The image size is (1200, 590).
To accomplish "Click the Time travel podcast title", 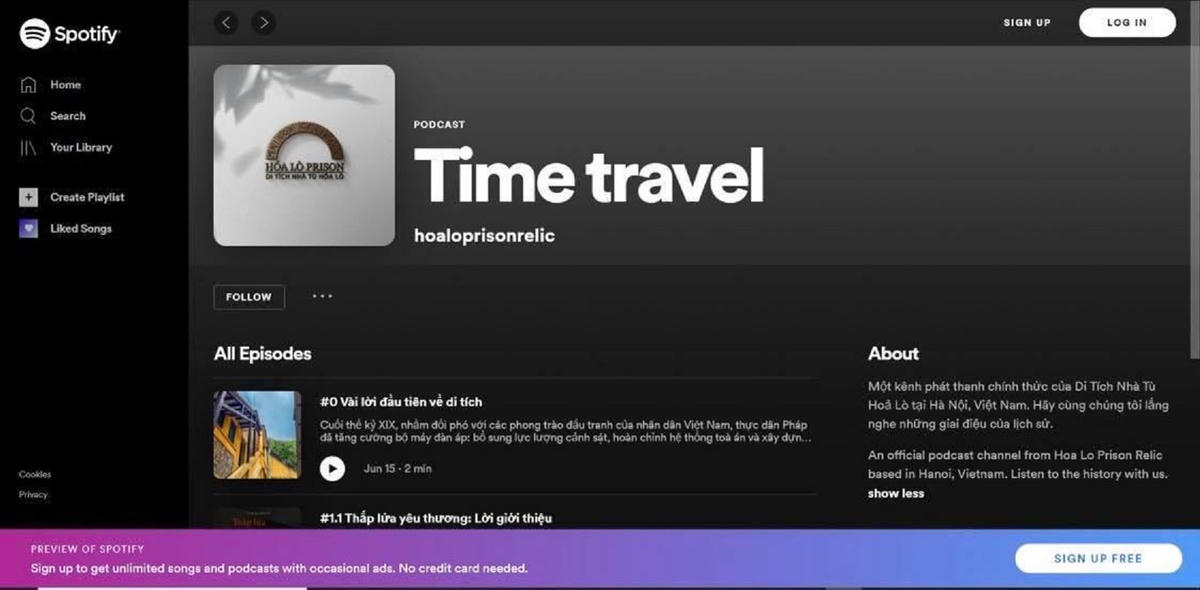I will click(x=589, y=175).
